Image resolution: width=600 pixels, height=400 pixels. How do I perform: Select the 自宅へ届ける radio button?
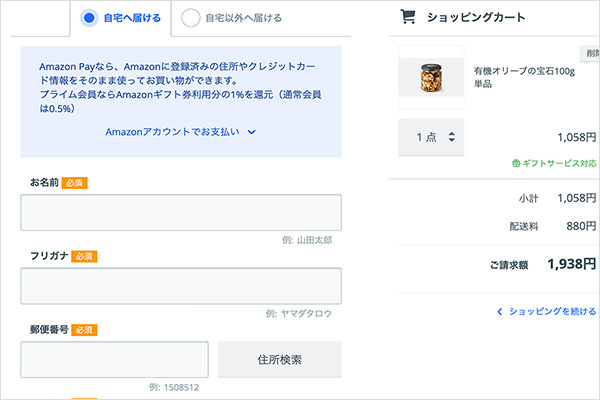(x=90, y=17)
